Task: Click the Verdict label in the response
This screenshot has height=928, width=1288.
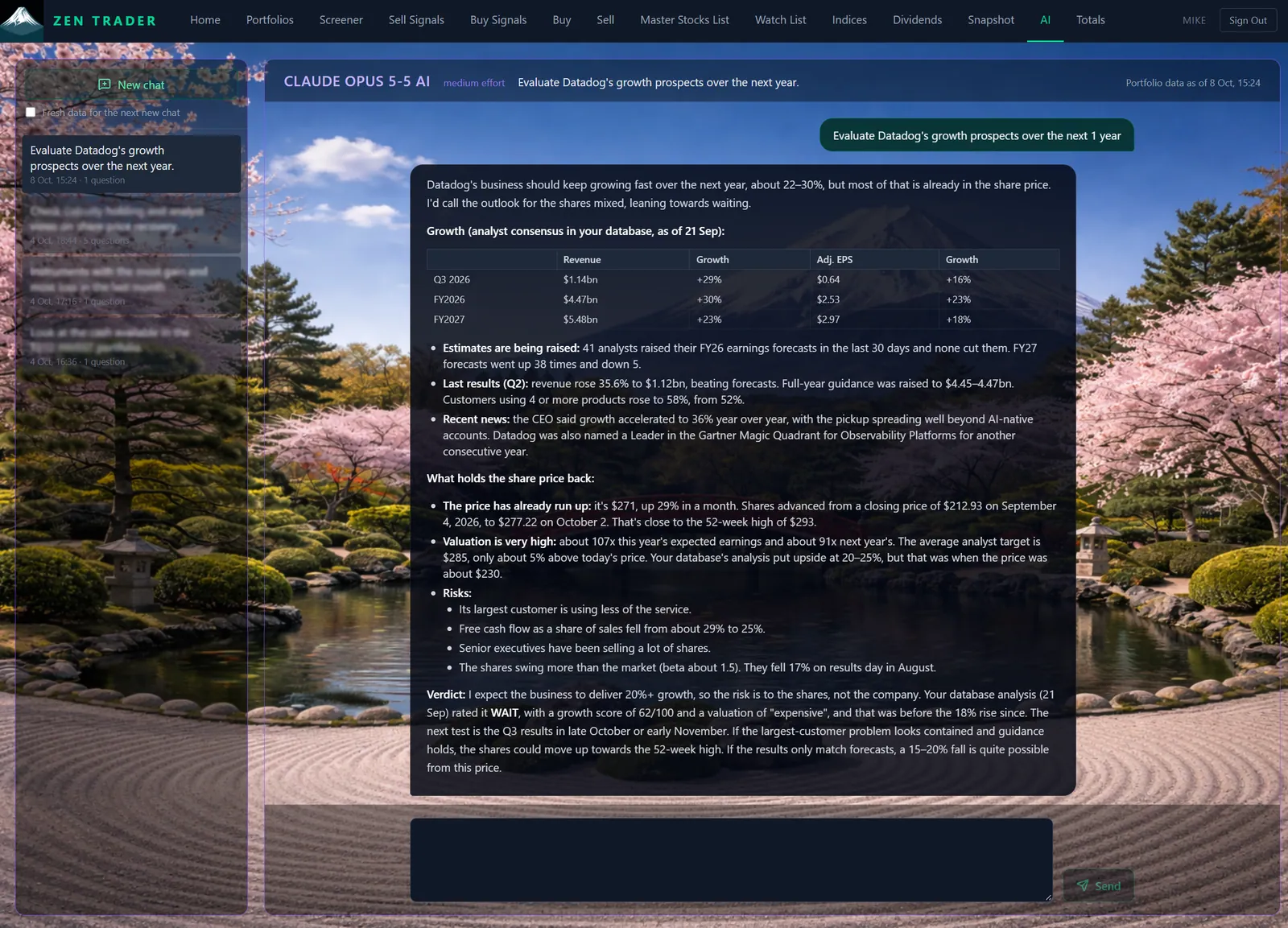Action: click(x=446, y=695)
